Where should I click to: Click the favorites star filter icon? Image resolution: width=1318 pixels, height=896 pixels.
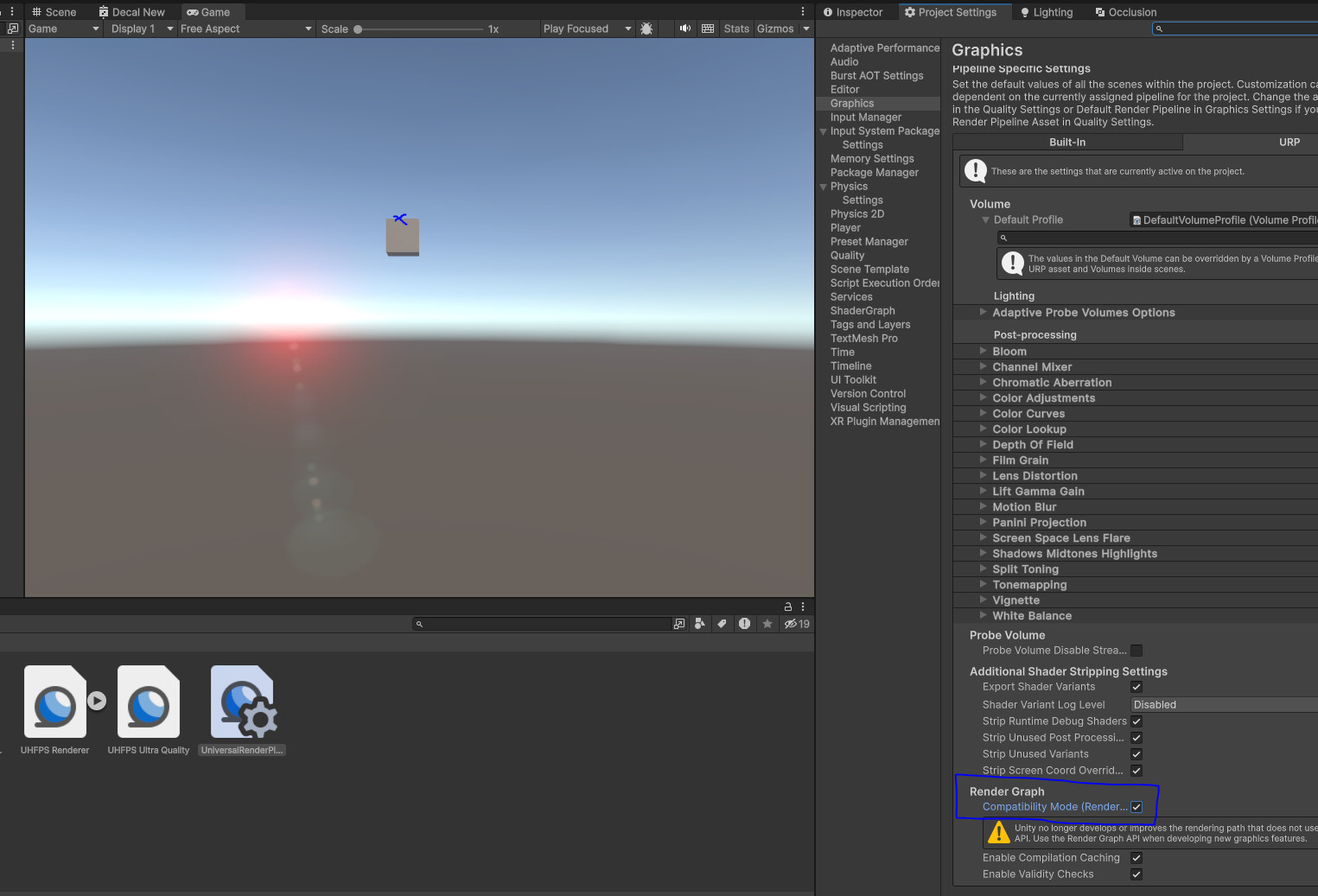point(767,623)
